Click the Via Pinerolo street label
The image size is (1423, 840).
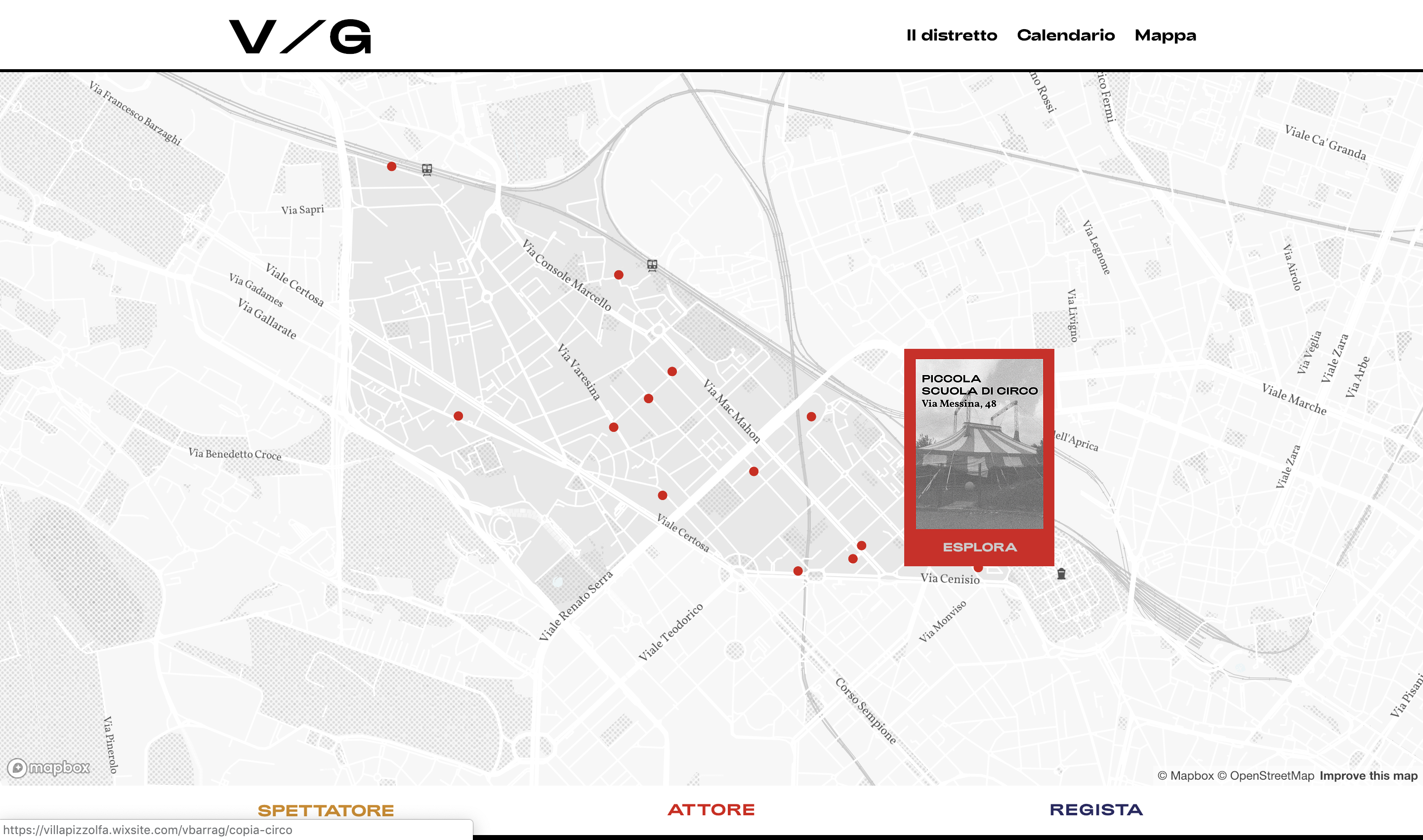[110, 745]
